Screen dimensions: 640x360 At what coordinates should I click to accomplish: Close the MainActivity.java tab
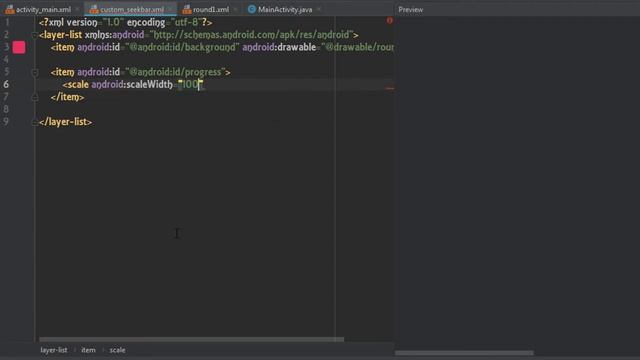[x=319, y=9]
